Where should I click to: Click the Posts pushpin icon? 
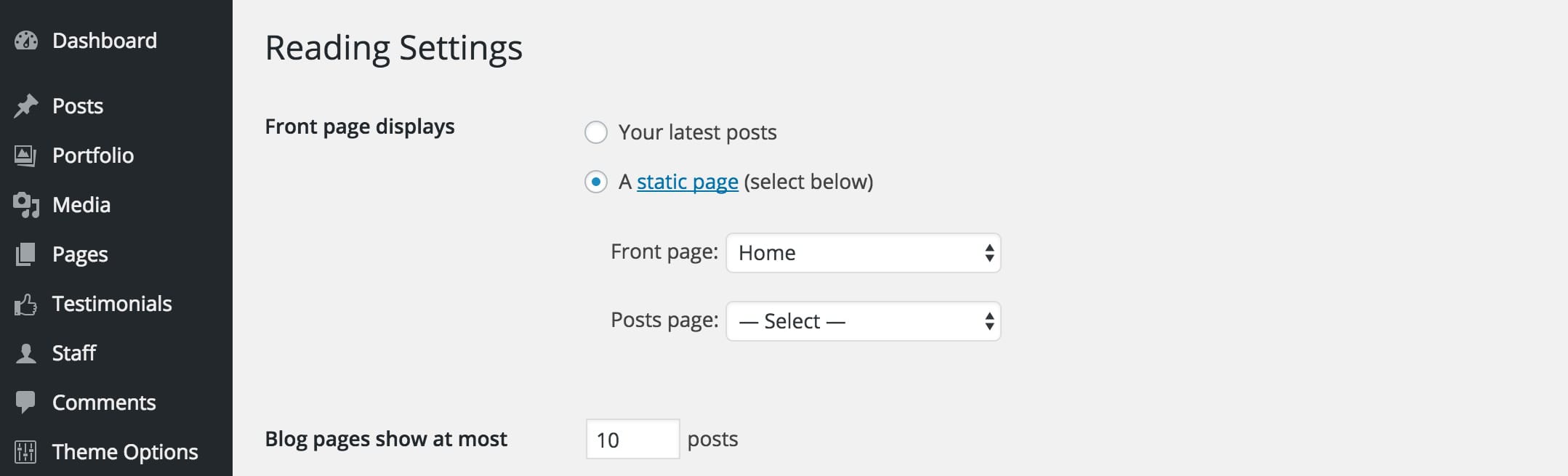26,106
